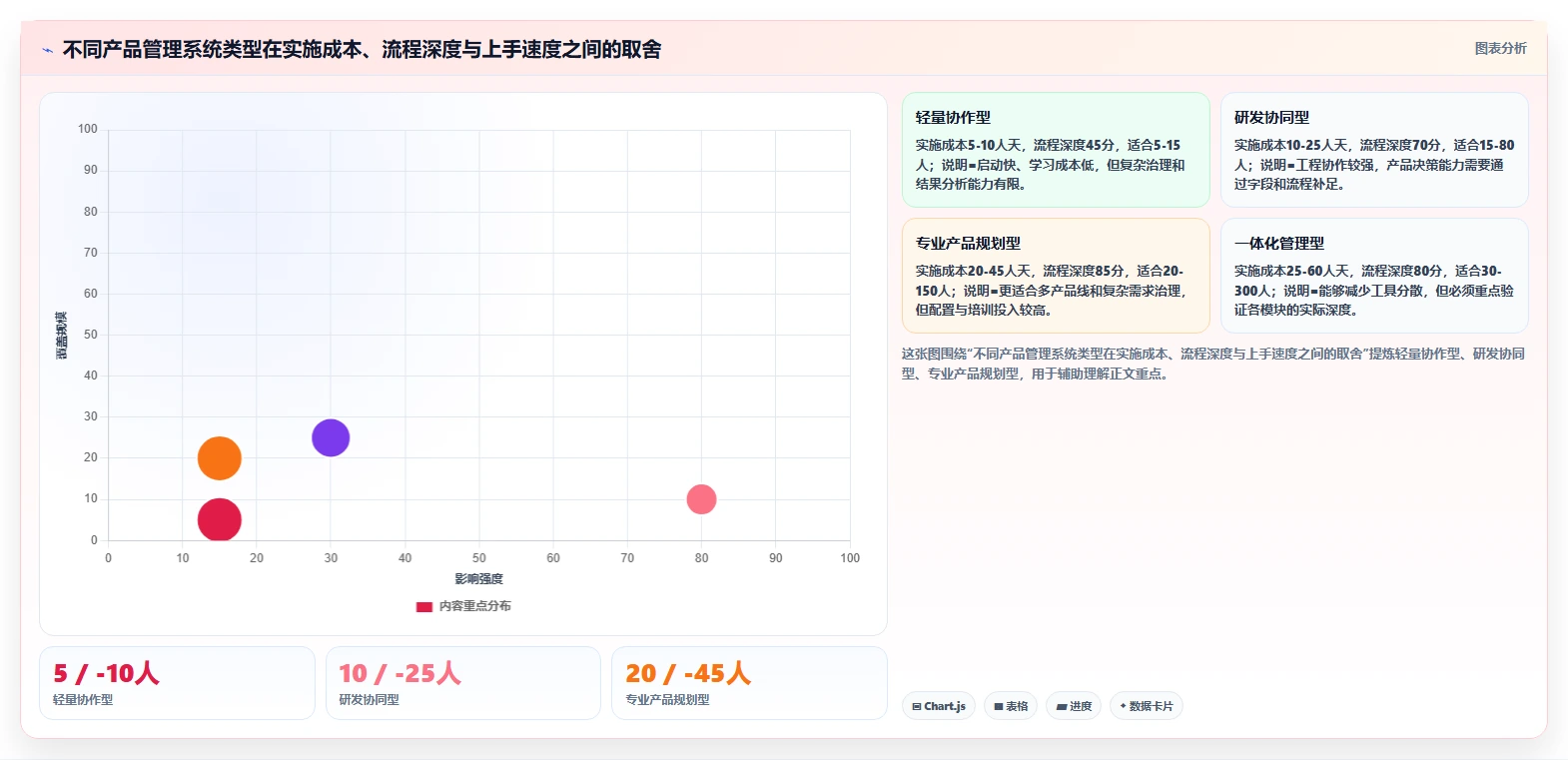Screen dimensions: 1568x760
Task: Click the lightning icon beside the title
Action: click(x=47, y=50)
